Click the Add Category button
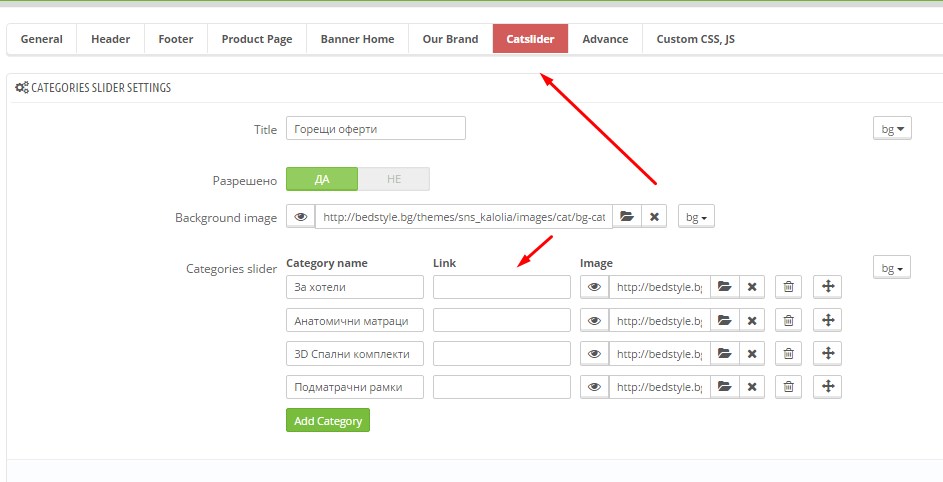 (328, 421)
